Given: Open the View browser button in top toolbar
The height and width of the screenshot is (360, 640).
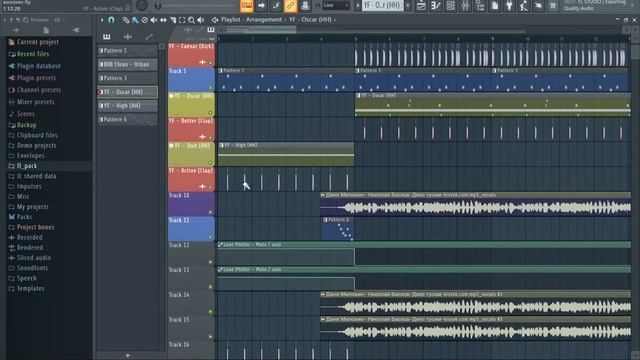Looking at the screenshot, I should (x=480, y=5).
